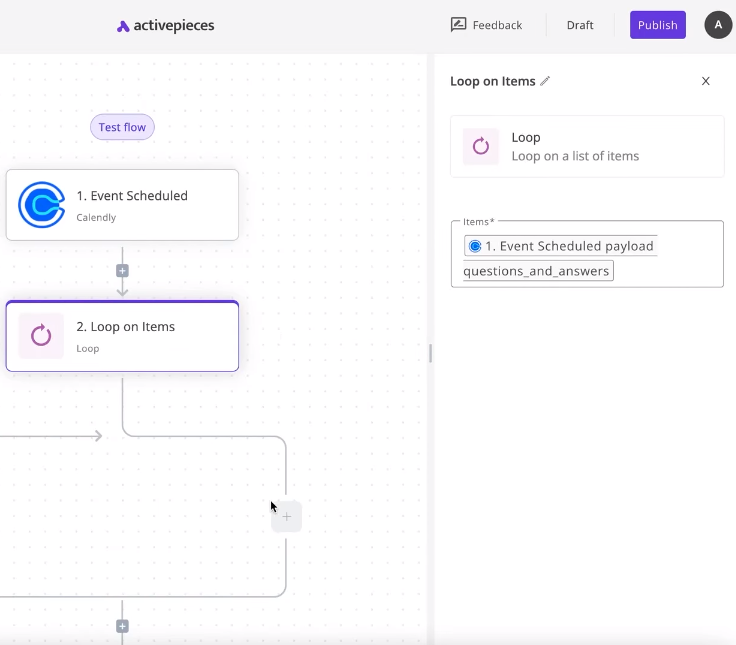Edit the Loop on Items step name
The width and height of the screenshot is (736, 645).
[545, 82]
